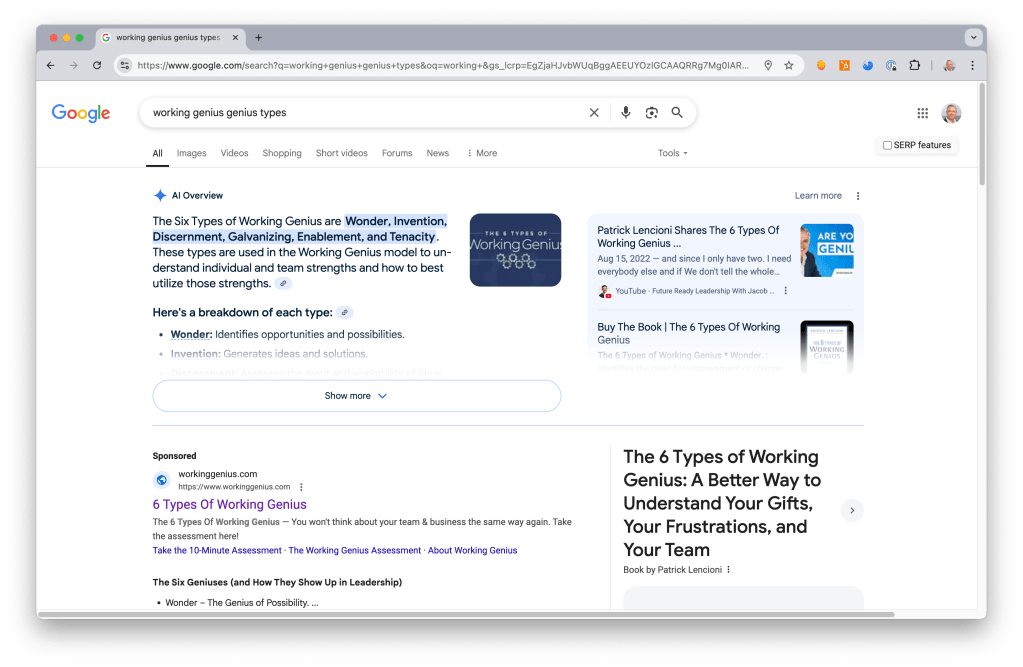Reload the current page
Viewport: 1023px width, 667px height.
click(97, 65)
